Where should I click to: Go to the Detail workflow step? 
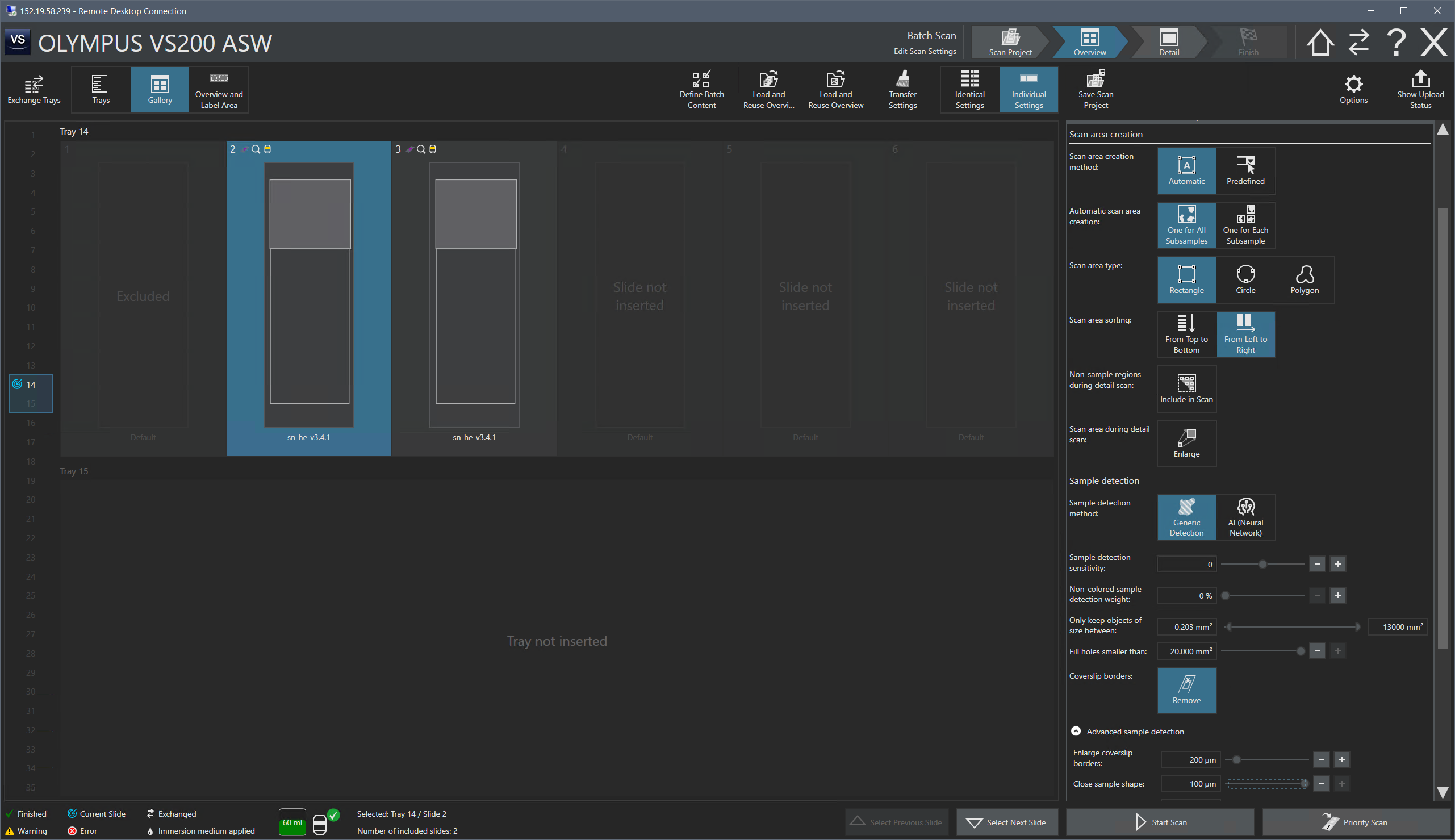[1168, 42]
